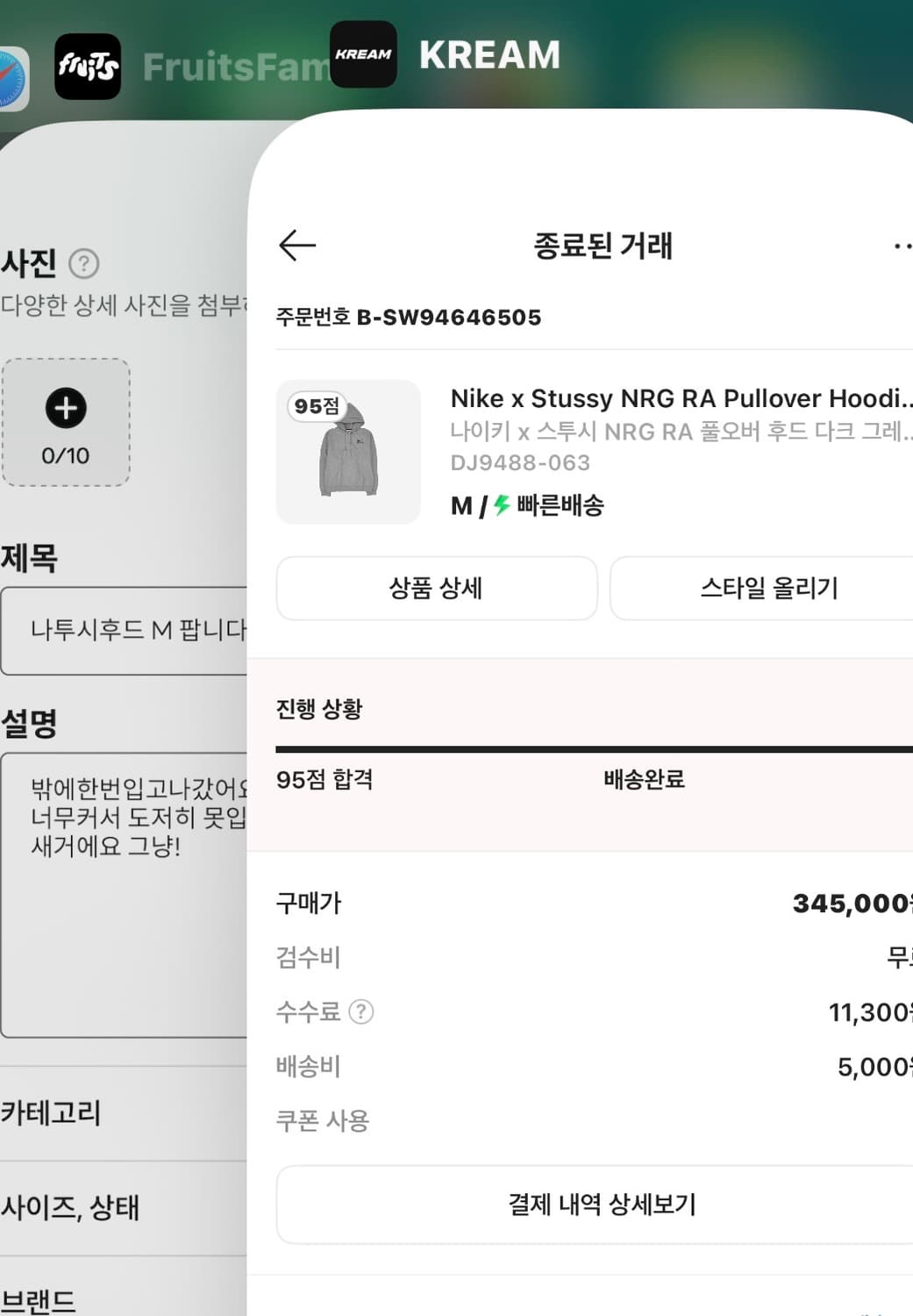Tap the green lightning 빠른배송 icon
The width and height of the screenshot is (913, 1316).
pos(502,505)
